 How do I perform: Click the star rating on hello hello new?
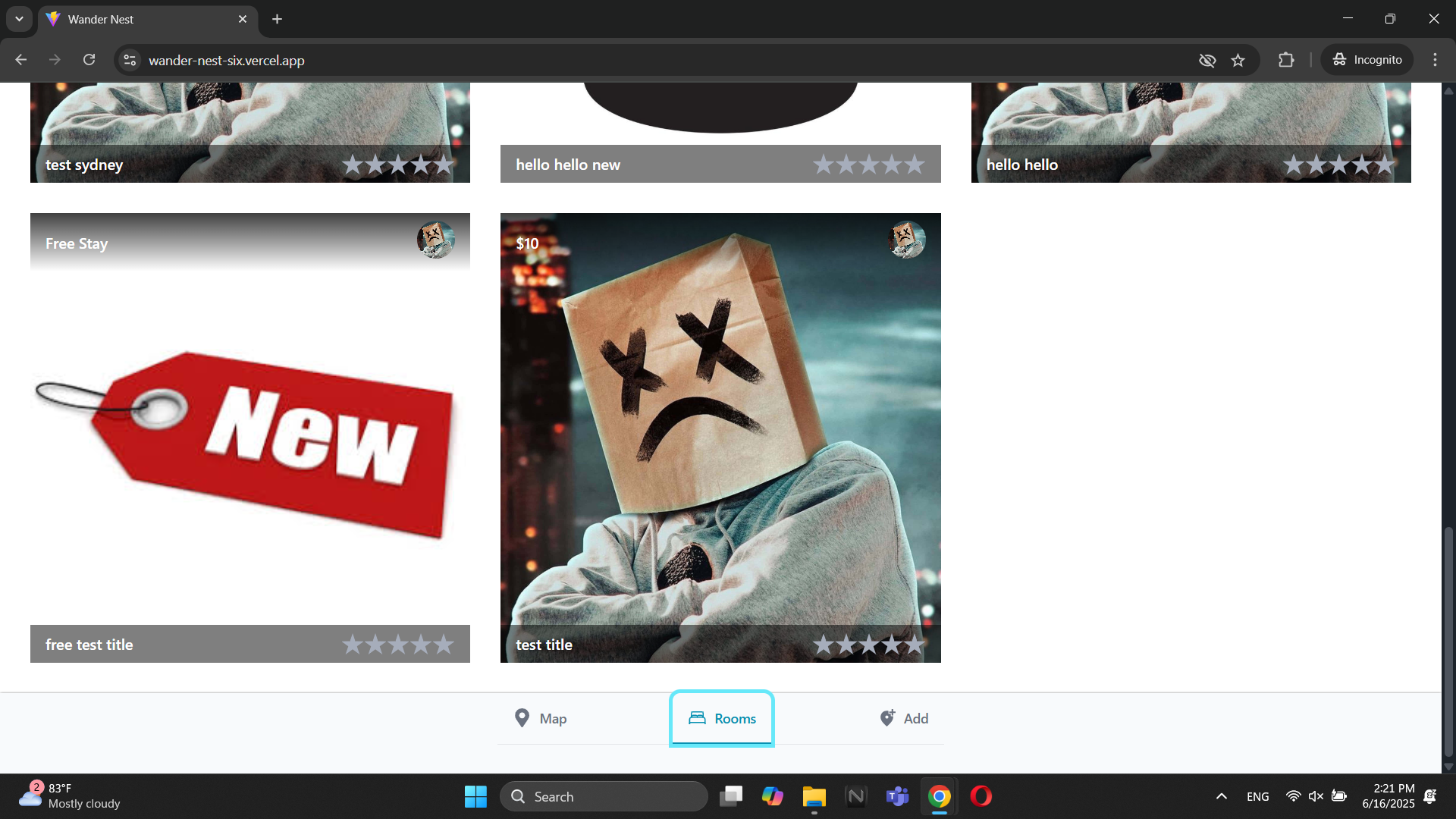point(869,165)
